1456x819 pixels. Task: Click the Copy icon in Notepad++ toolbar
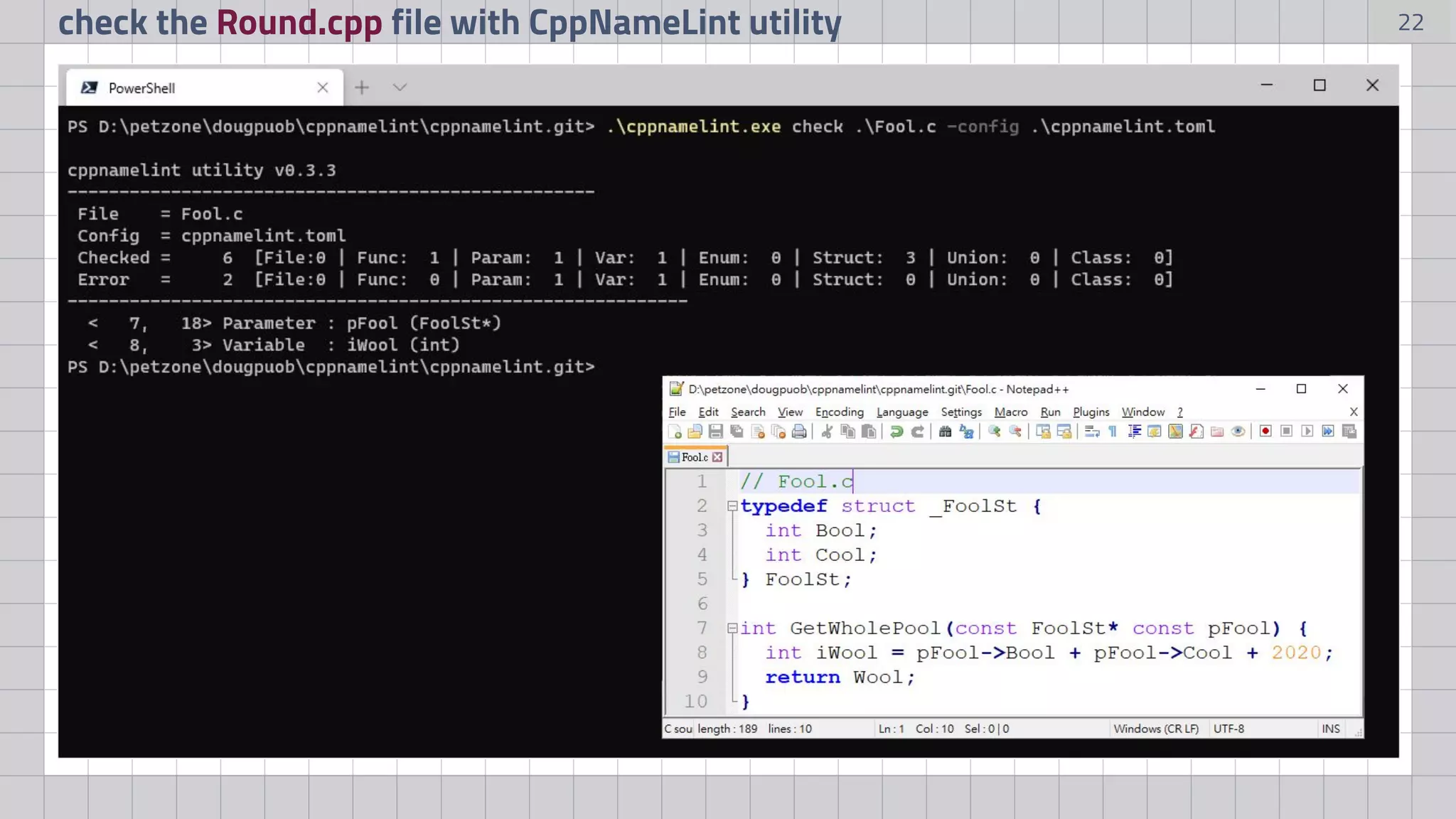pyautogui.click(x=847, y=432)
